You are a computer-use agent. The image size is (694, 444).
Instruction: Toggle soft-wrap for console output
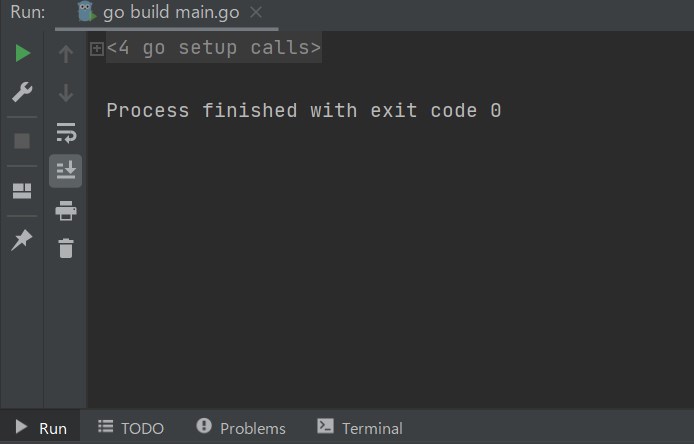click(66, 133)
